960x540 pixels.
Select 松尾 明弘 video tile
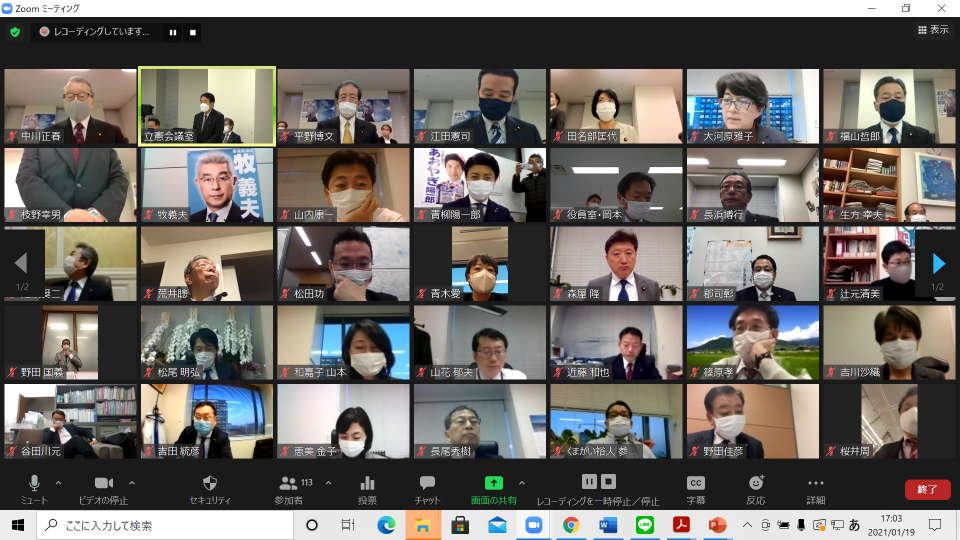(x=207, y=342)
